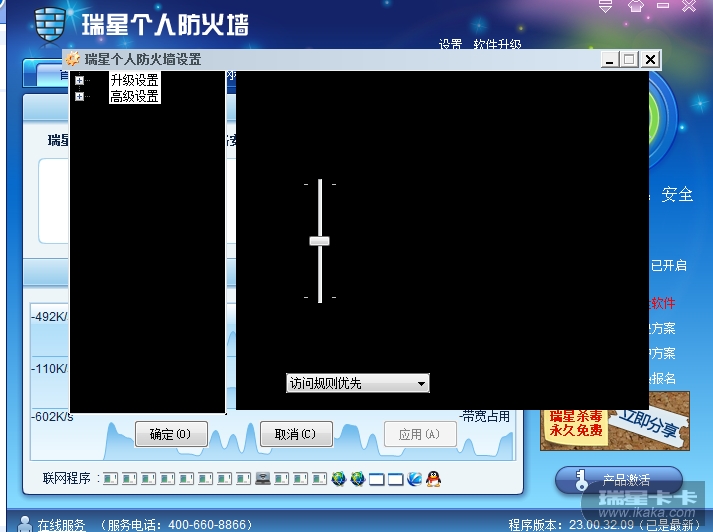
Task: Select 高级设置 in the settings tree
Action: pyautogui.click(x=135, y=96)
